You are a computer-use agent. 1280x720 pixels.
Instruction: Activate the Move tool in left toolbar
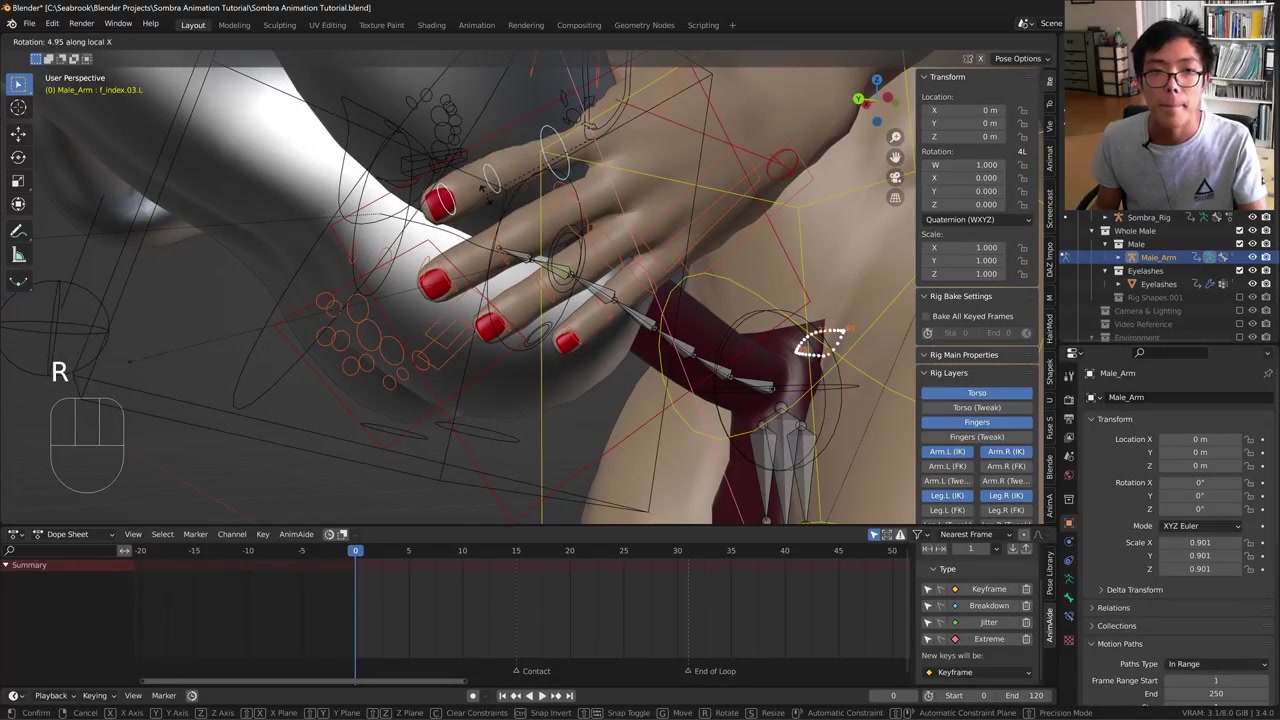pos(18,133)
